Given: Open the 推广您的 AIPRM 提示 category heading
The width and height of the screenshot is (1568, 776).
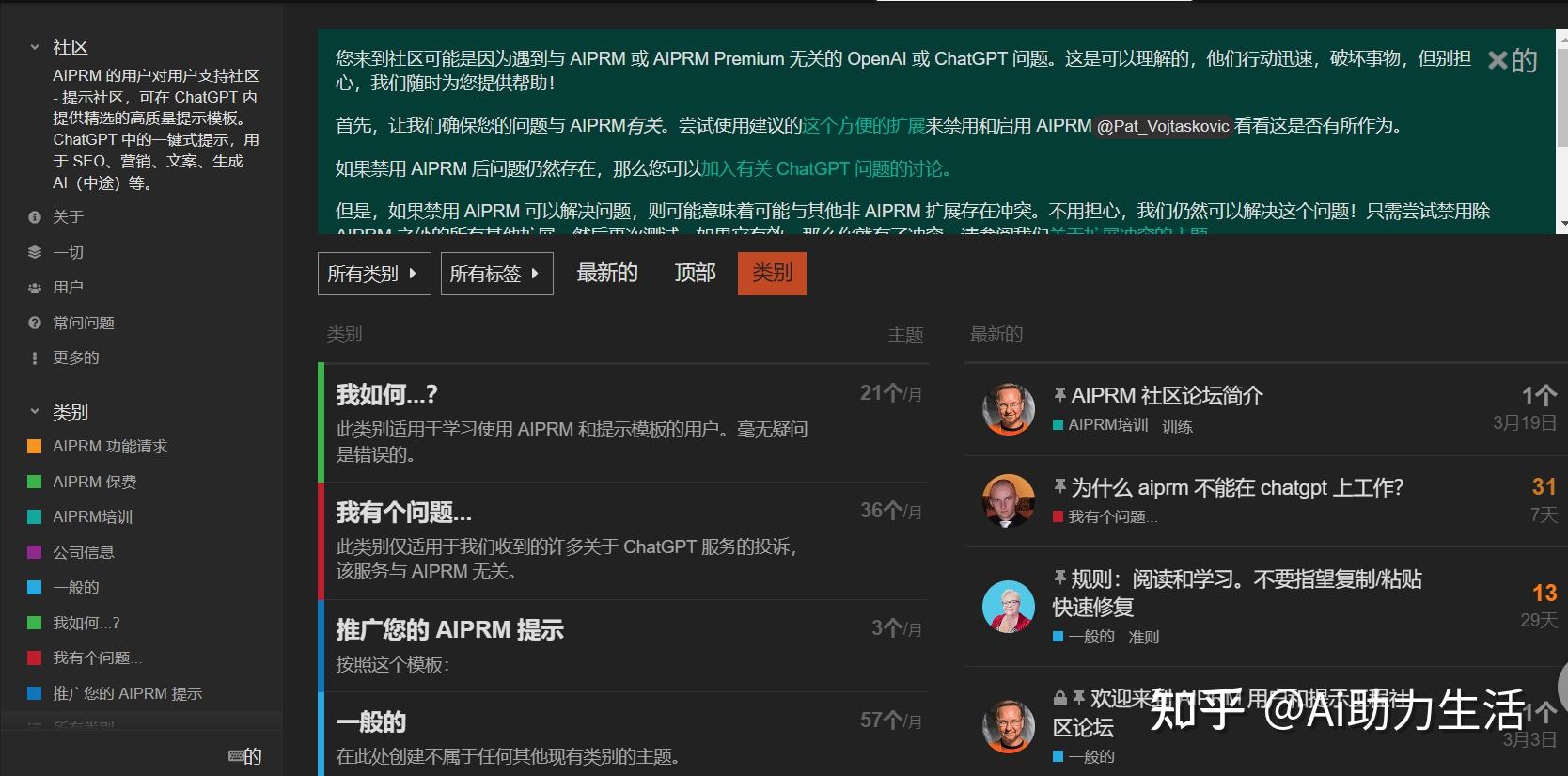Looking at the screenshot, I should [450, 629].
